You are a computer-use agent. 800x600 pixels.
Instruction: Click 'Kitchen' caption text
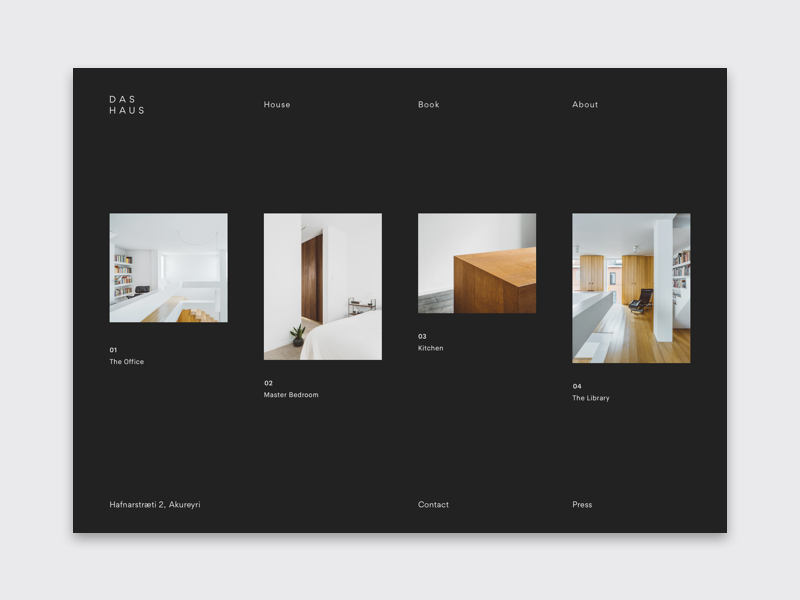431,348
